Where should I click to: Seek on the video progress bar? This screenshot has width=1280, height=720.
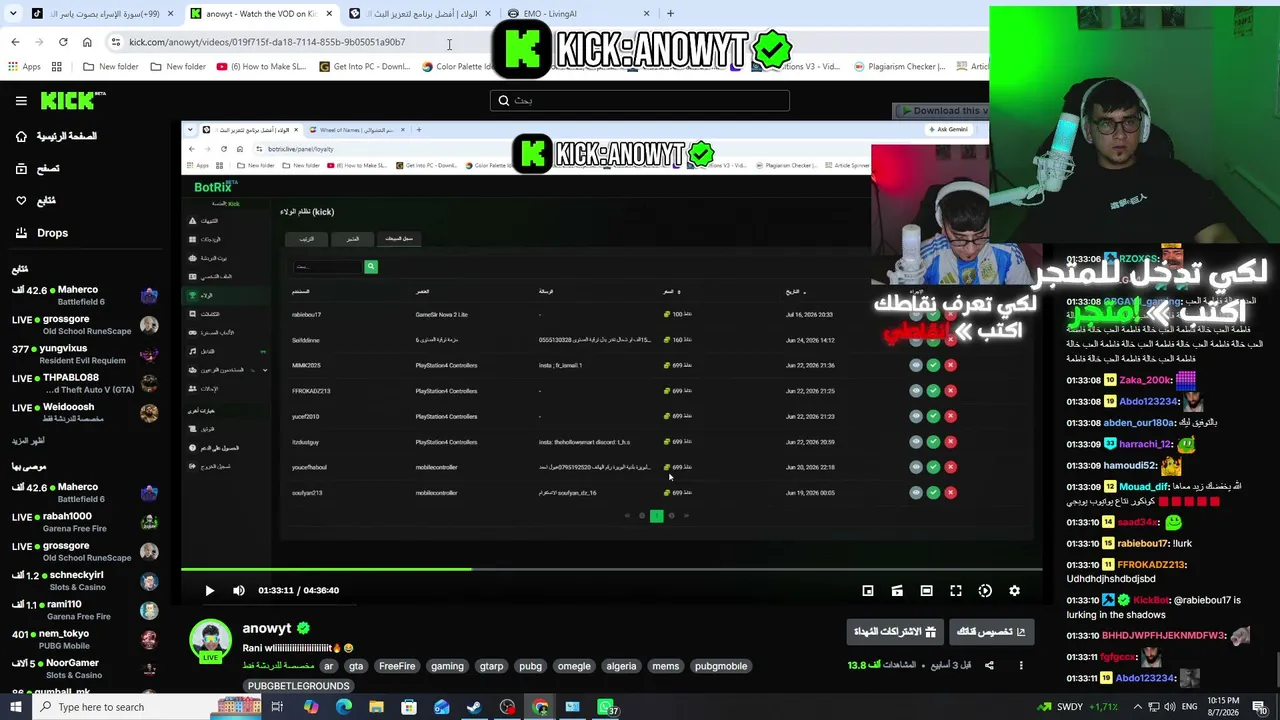click(611, 570)
